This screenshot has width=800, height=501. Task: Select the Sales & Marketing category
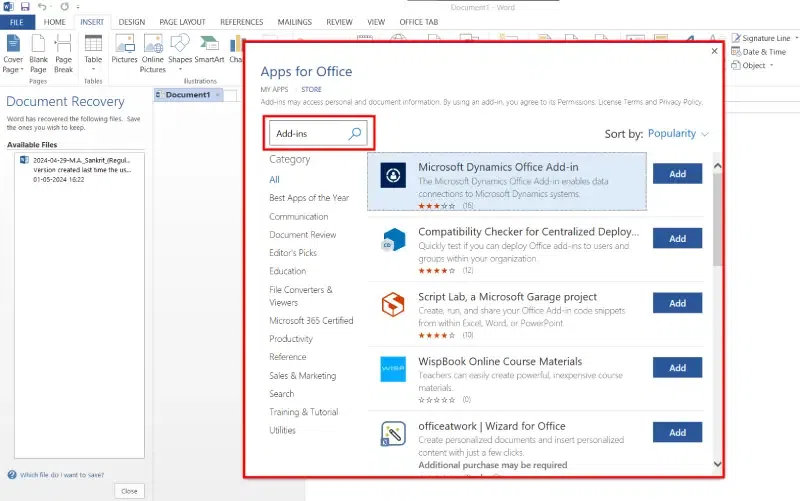click(x=303, y=375)
